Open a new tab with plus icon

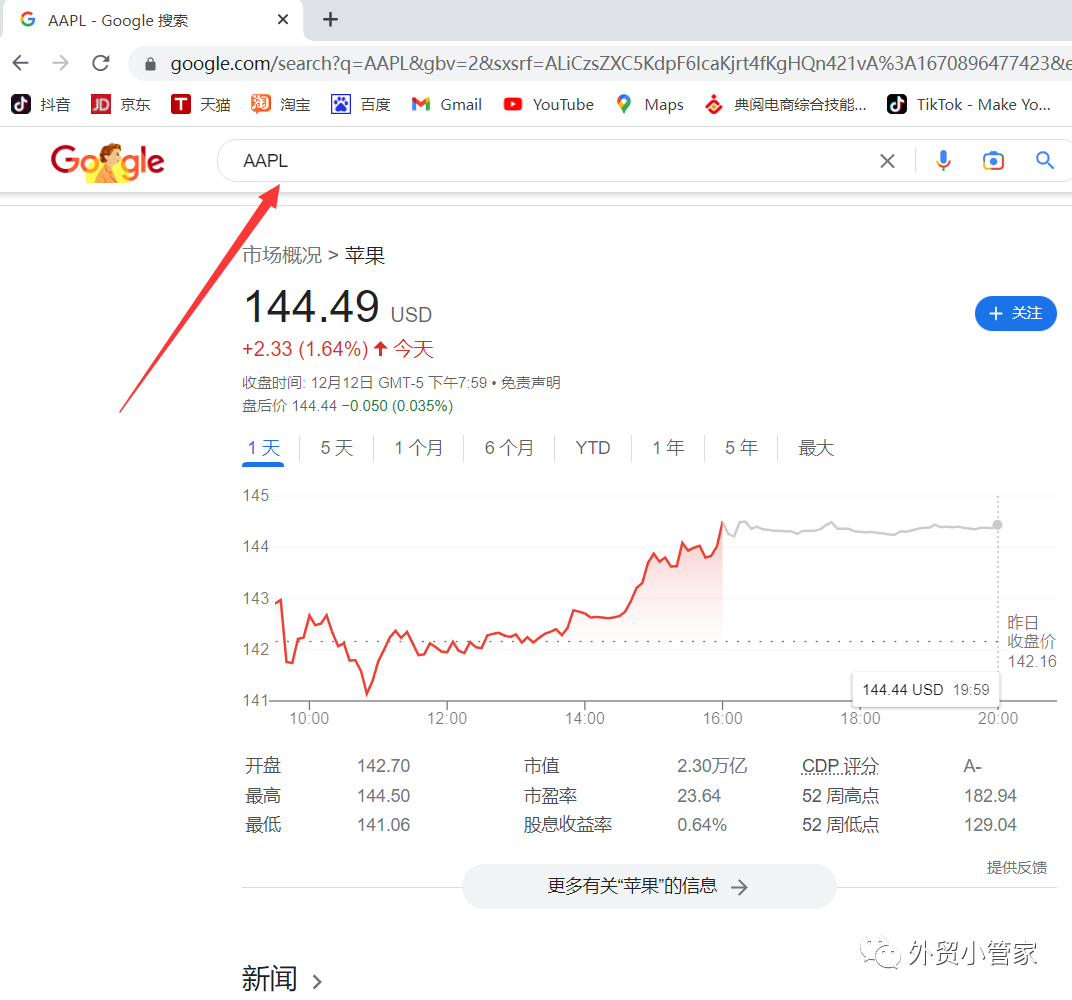330,19
